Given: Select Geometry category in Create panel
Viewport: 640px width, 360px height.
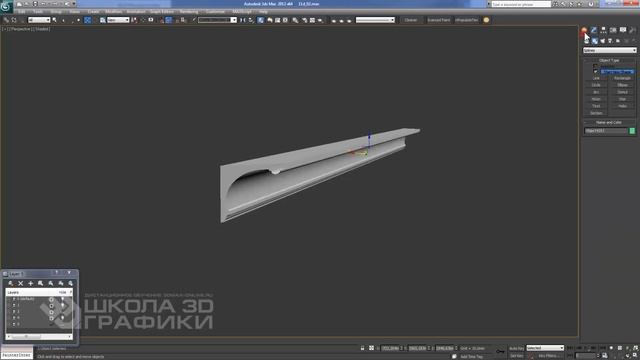Looking at the screenshot, I should tap(587, 41).
